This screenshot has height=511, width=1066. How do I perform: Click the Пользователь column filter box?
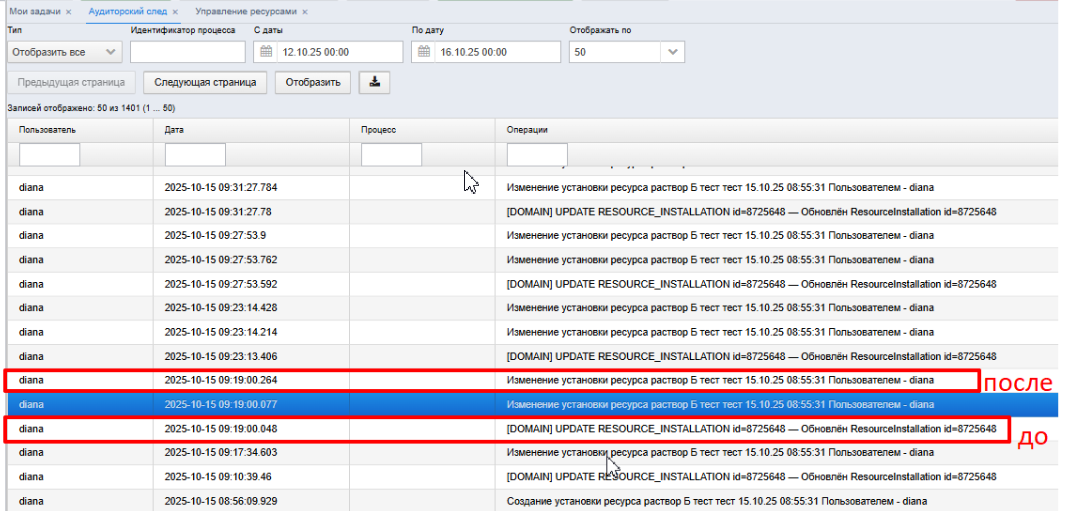(x=50, y=155)
